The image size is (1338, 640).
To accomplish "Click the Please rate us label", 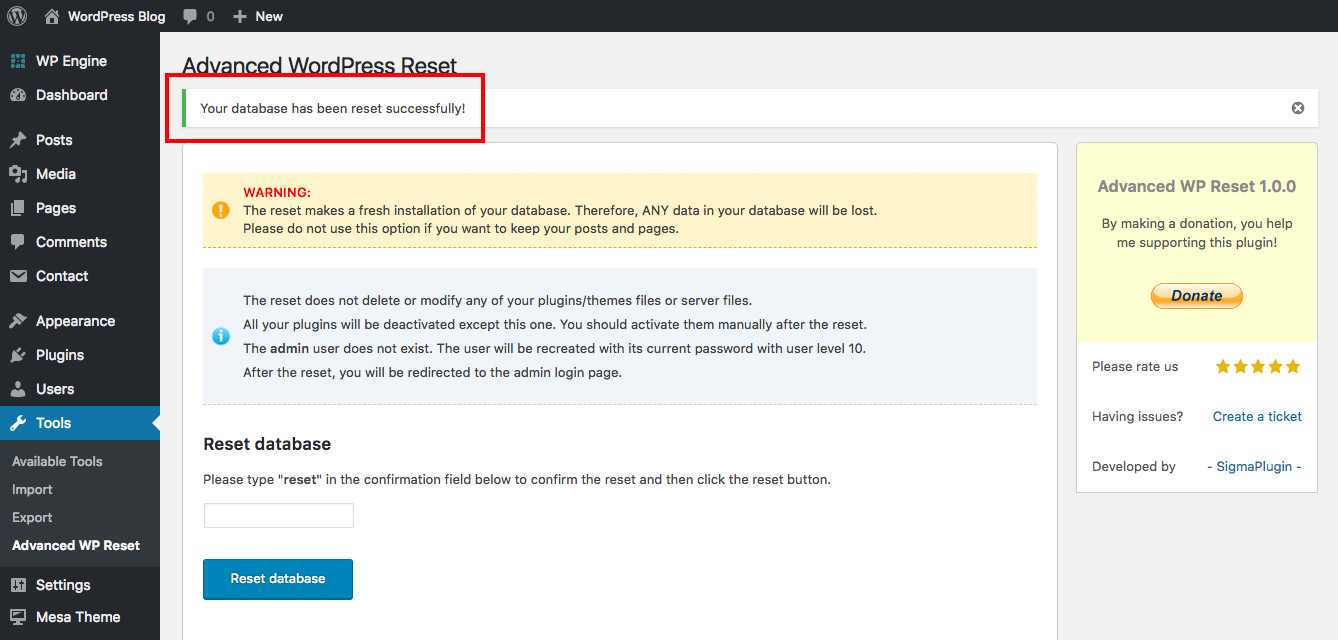I will tap(1135, 367).
